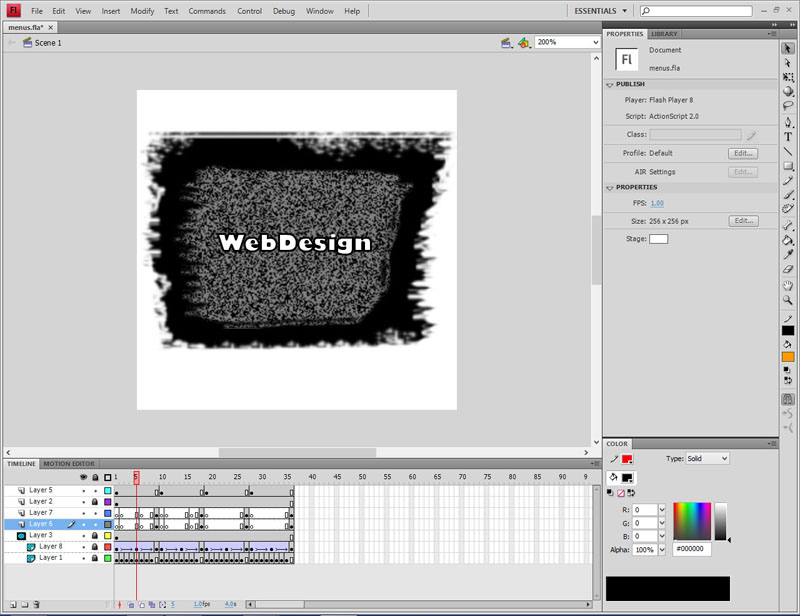
Task: Click the Stage background color swatch
Action: click(658, 239)
